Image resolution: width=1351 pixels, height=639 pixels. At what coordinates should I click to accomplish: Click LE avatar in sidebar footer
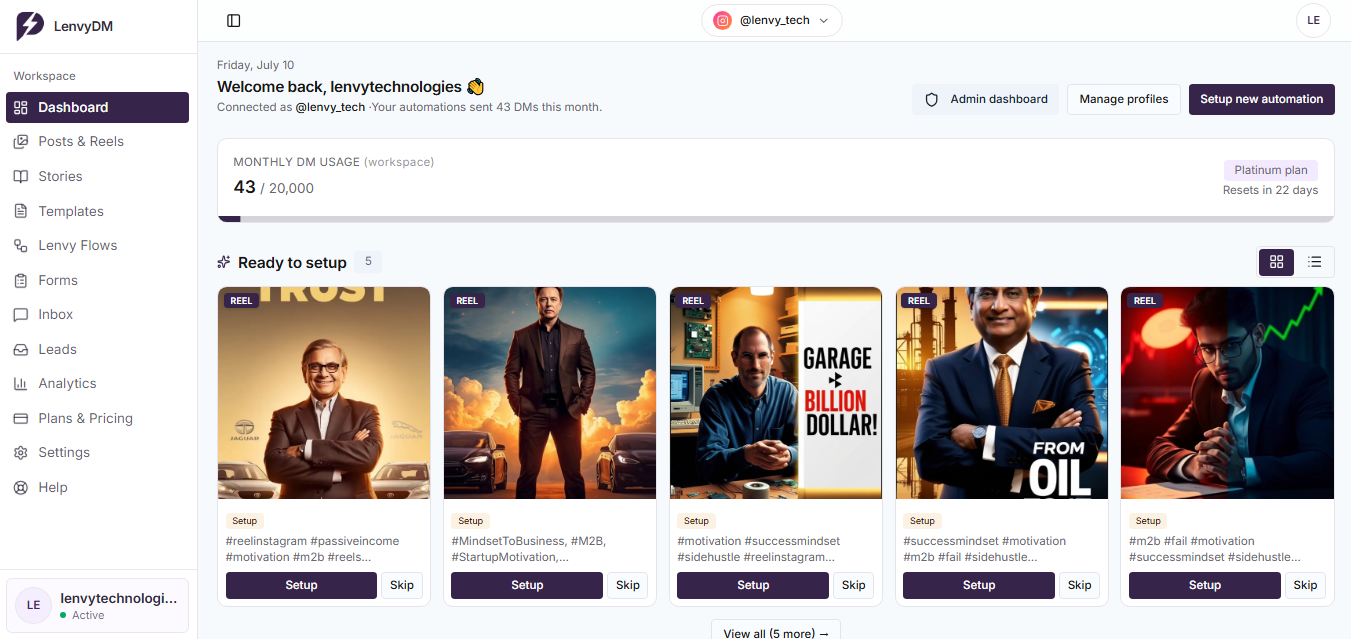(x=33, y=605)
